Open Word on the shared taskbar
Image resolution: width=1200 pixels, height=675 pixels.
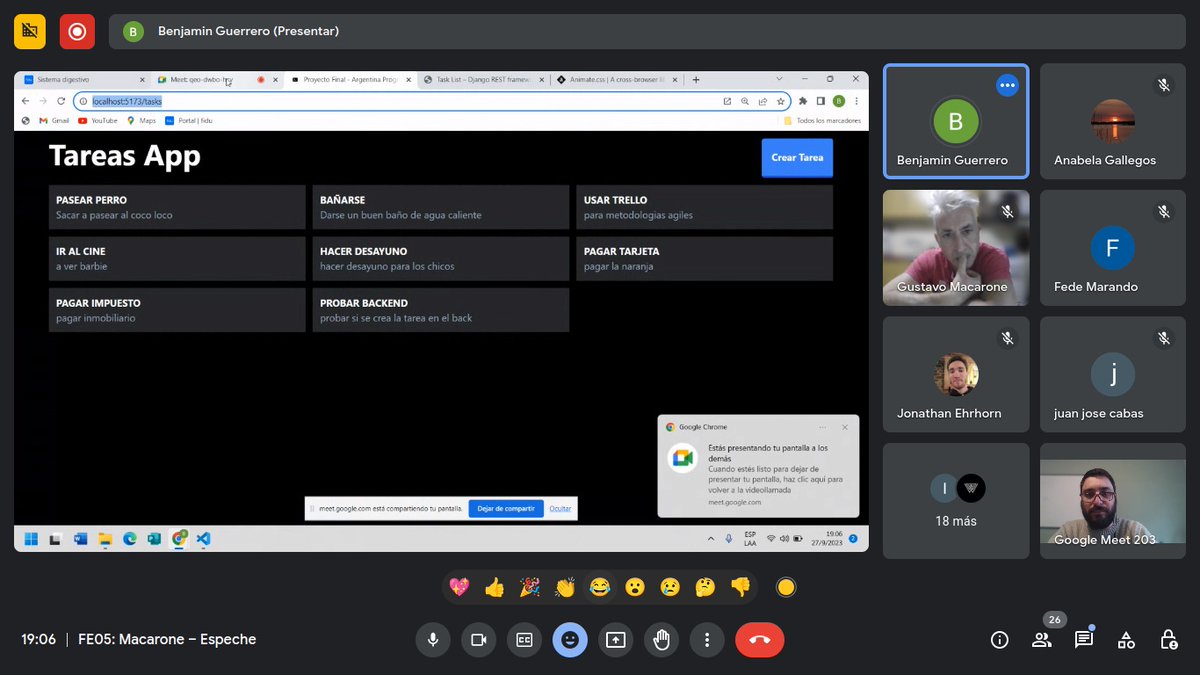(80, 538)
